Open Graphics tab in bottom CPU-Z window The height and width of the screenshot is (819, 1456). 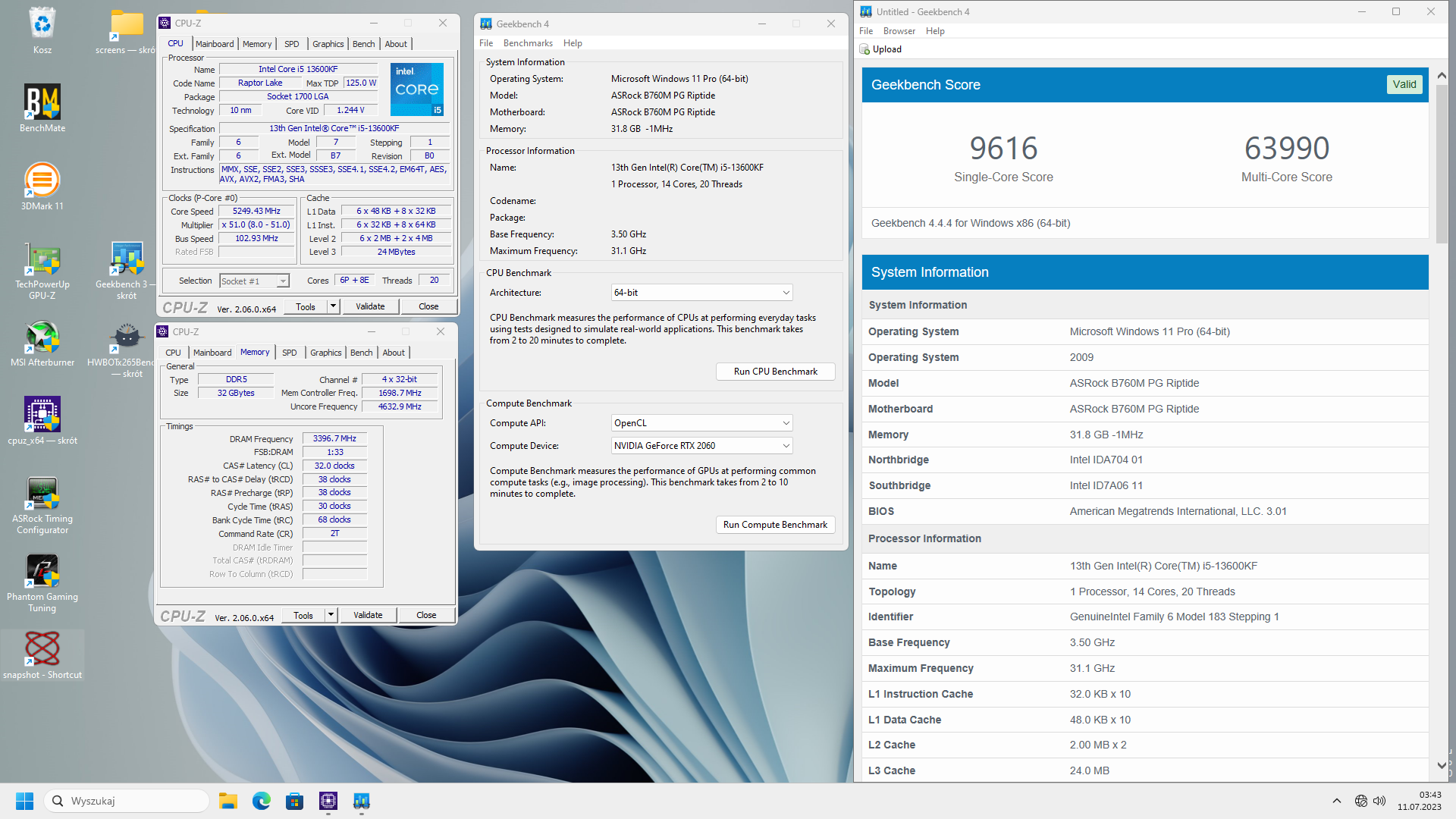(x=326, y=353)
